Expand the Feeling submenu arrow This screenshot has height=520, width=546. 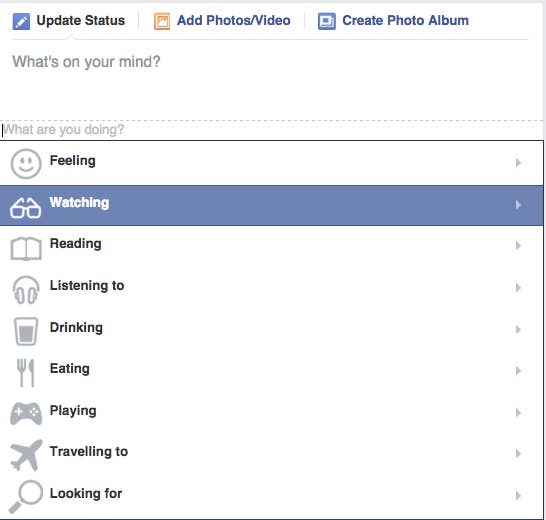tap(518, 163)
